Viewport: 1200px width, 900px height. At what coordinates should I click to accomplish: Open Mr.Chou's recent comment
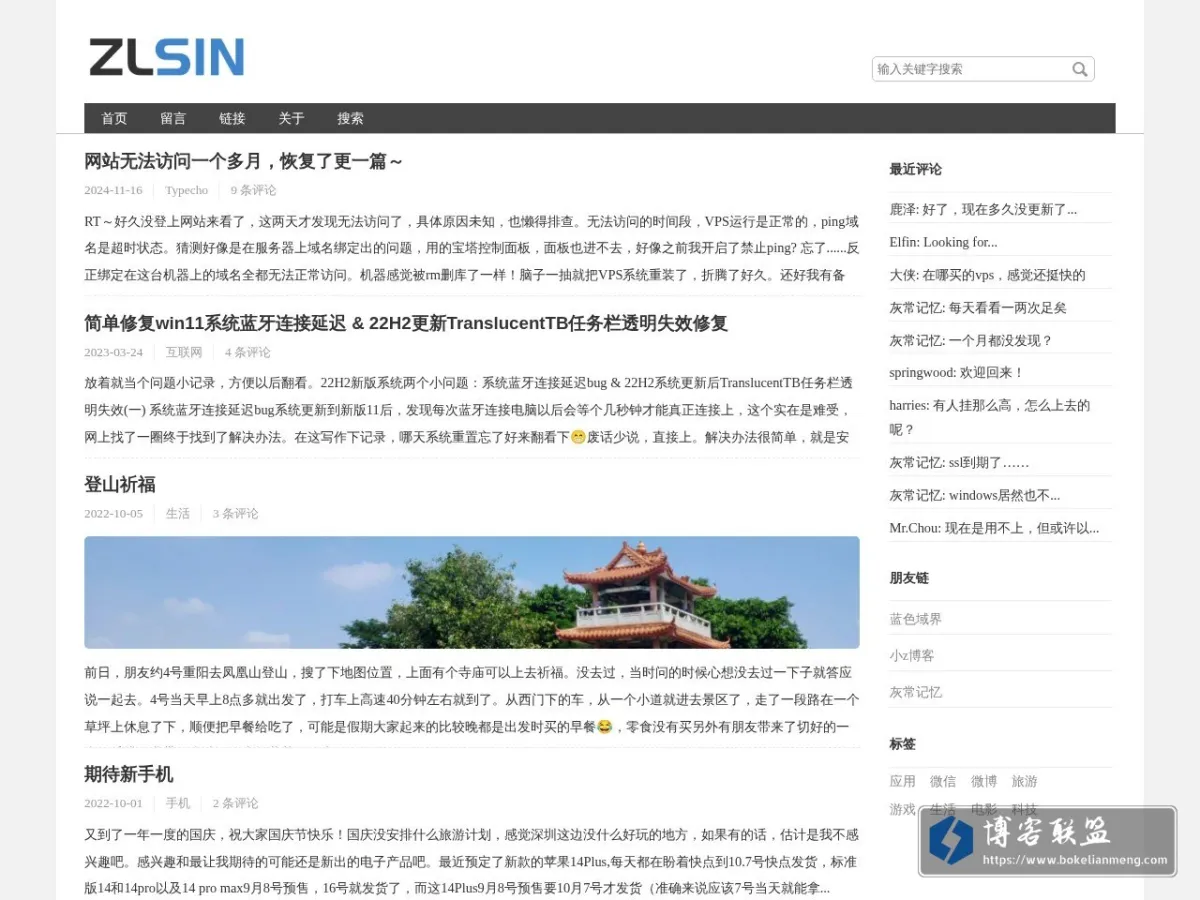pos(994,528)
